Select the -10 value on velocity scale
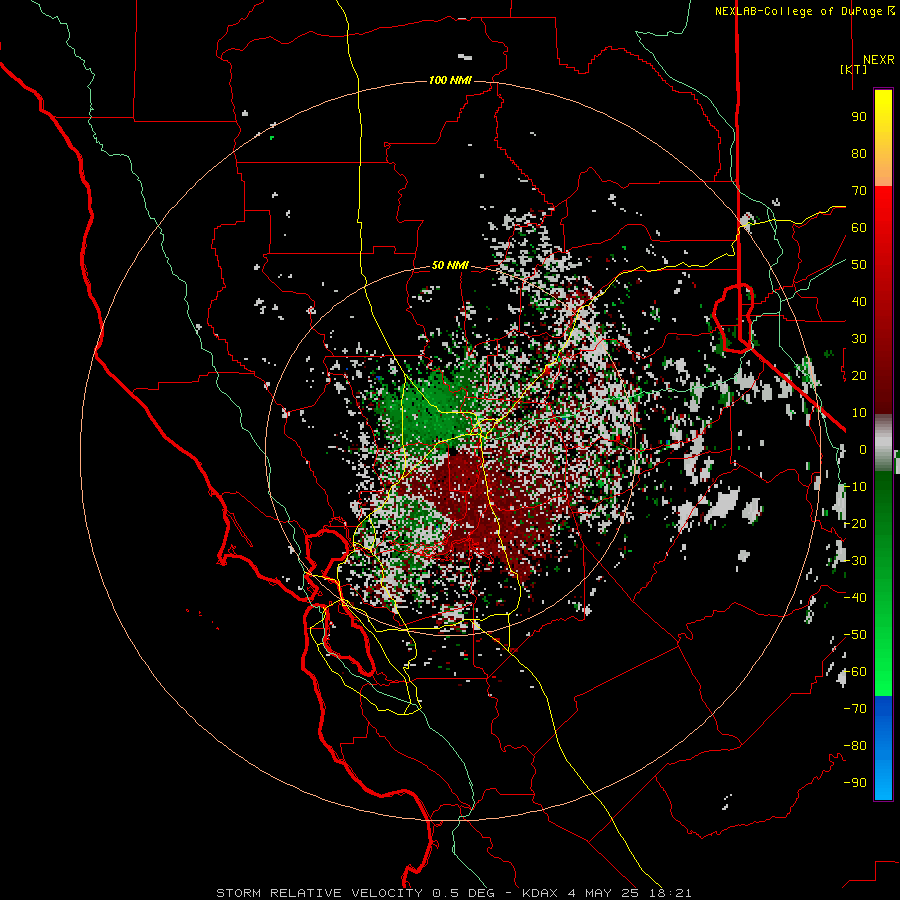The width and height of the screenshot is (900, 900). point(855,487)
